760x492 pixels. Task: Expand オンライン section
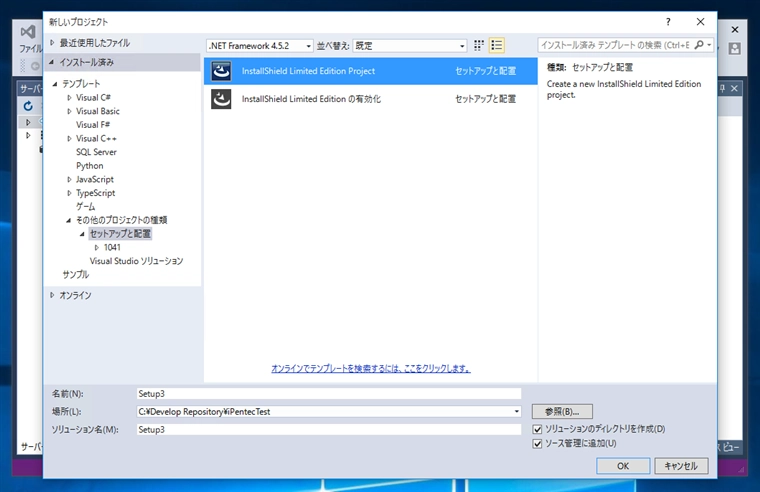52,295
